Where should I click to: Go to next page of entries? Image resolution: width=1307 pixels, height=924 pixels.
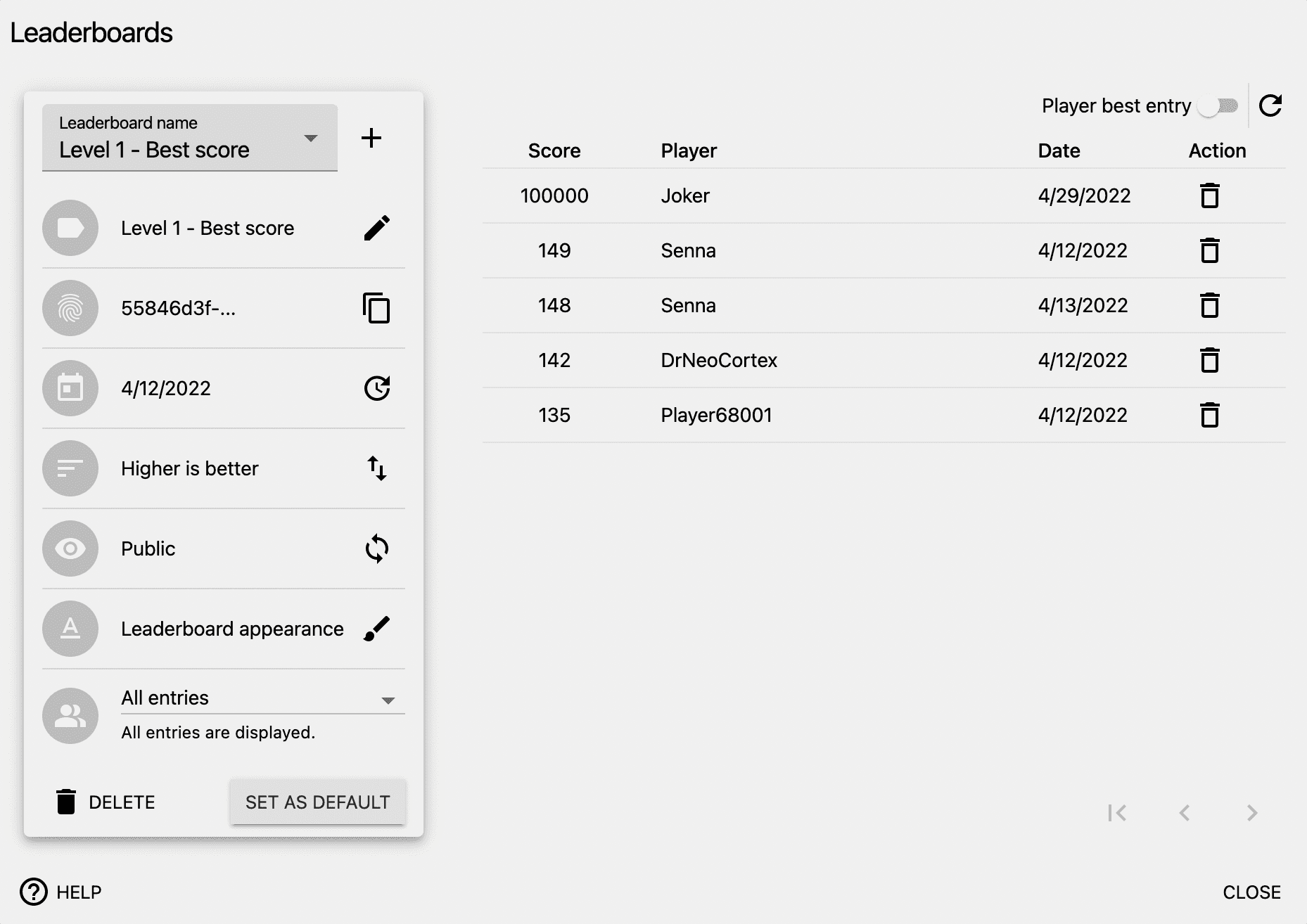1251,813
